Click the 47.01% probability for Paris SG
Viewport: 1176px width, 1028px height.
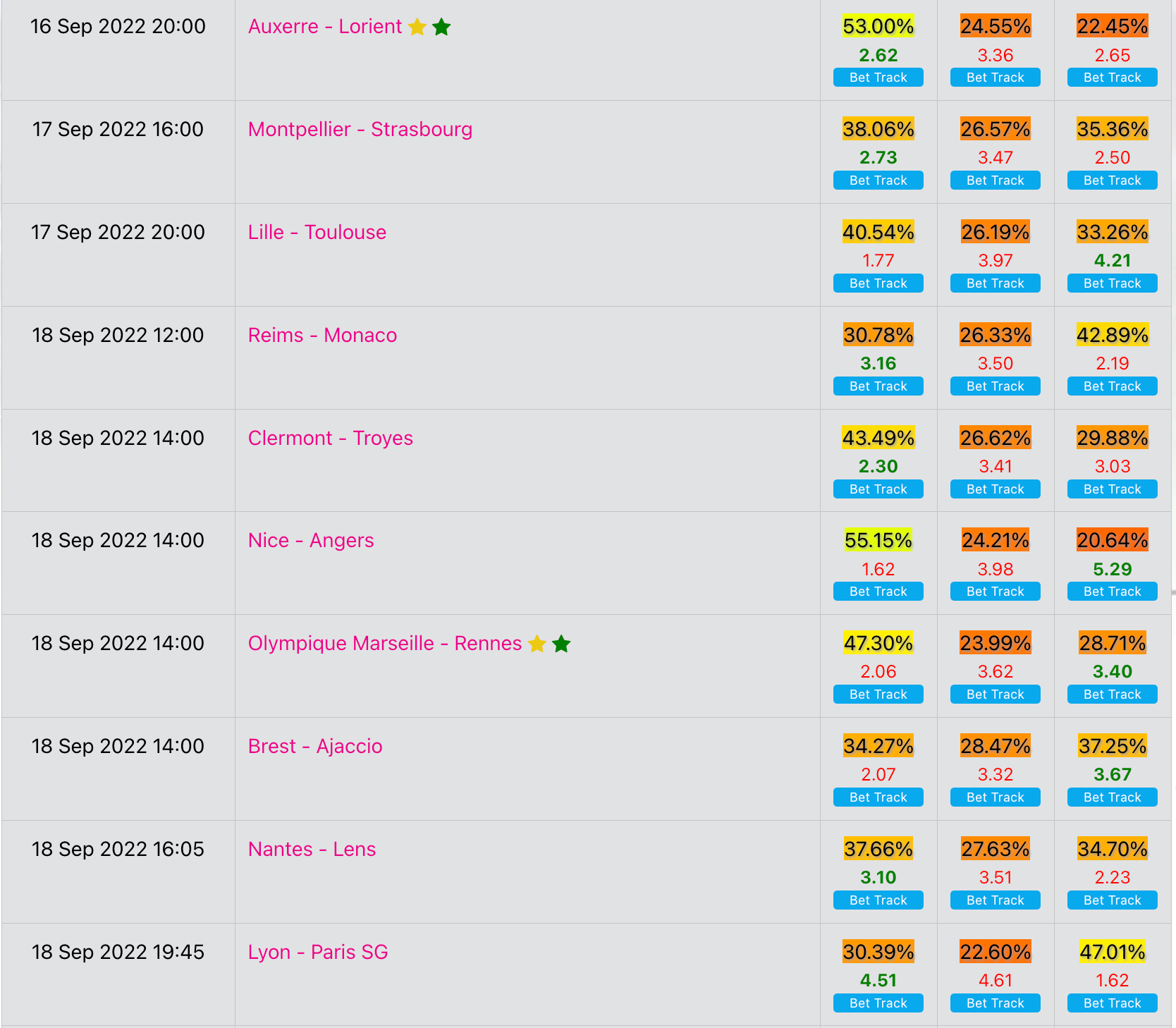[1113, 953]
